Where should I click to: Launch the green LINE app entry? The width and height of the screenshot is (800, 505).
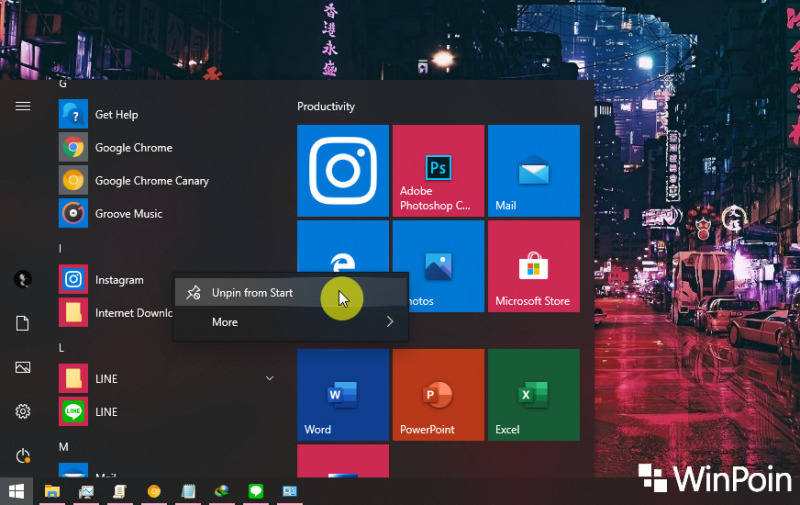pyautogui.click(x=168, y=412)
